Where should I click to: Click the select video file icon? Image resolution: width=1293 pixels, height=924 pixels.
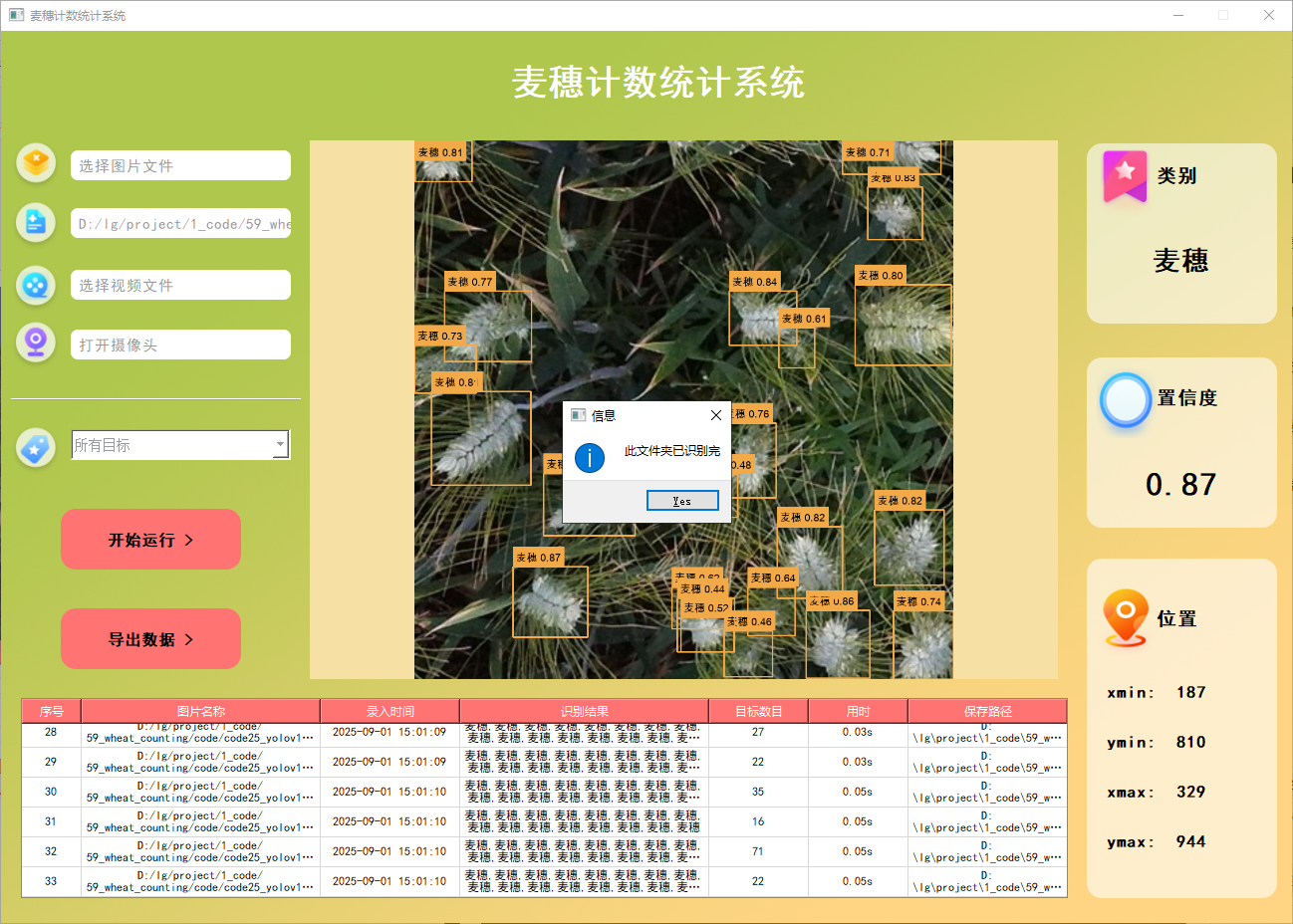(x=36, y=286)
